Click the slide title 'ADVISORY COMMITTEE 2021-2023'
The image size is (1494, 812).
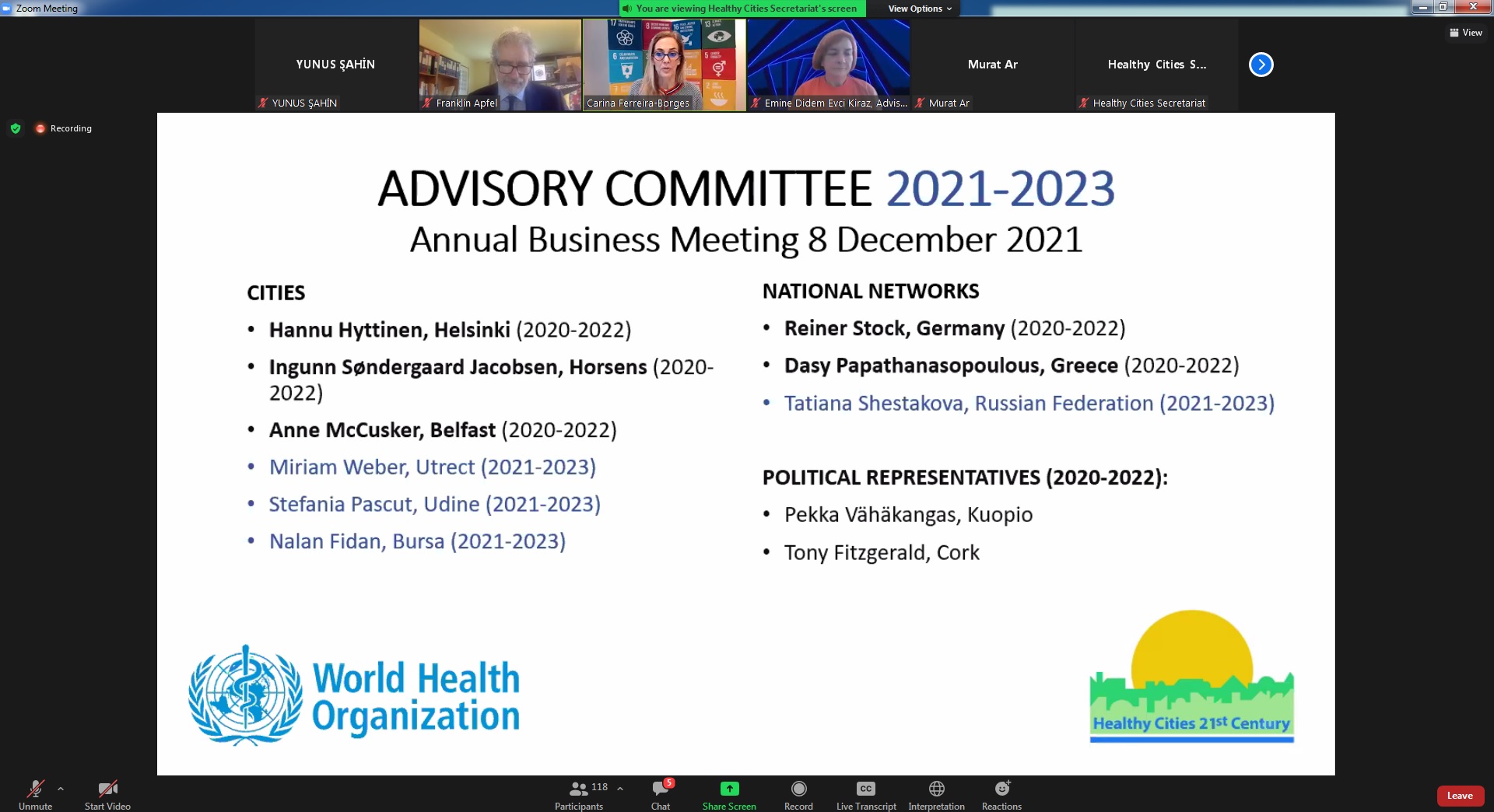745,189
